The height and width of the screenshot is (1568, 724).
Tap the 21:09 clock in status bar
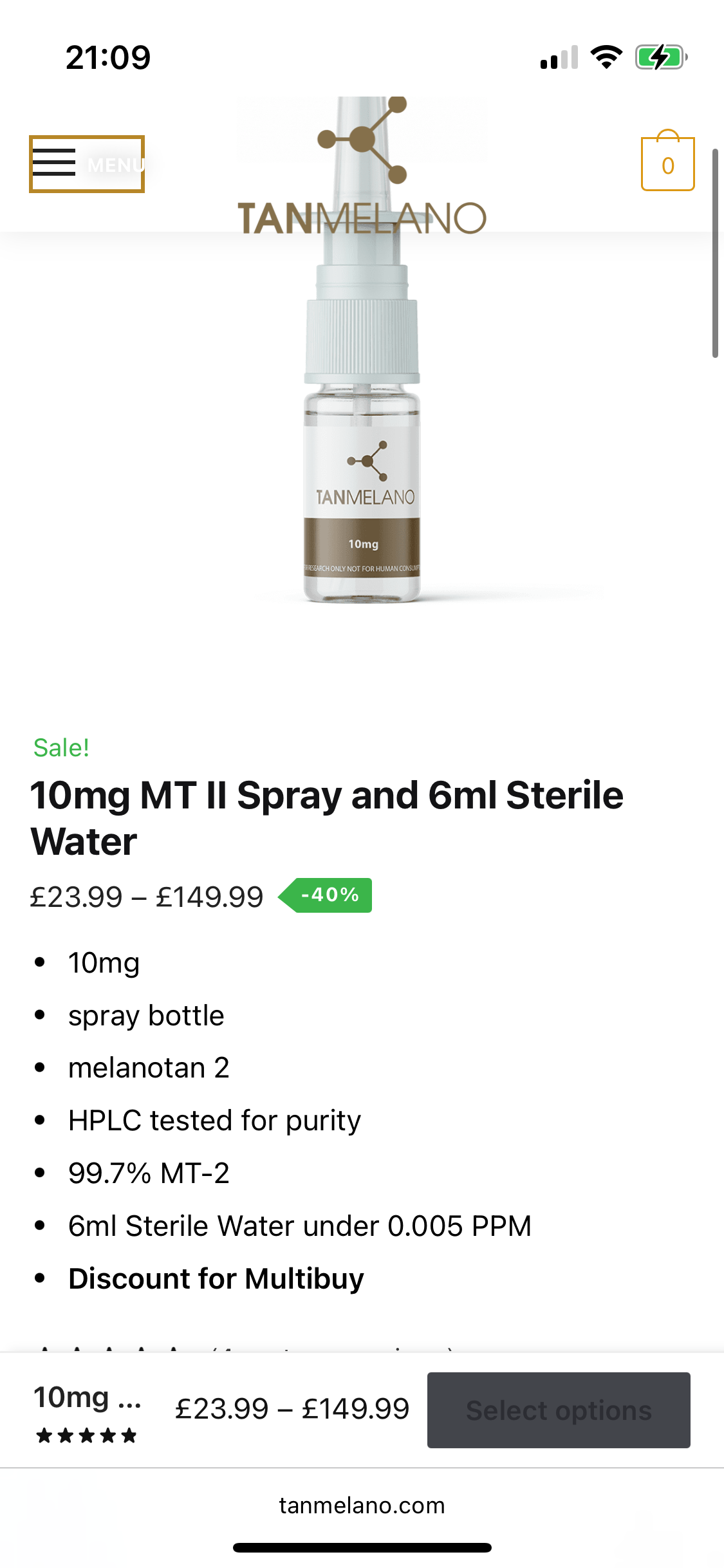point(108,57)
